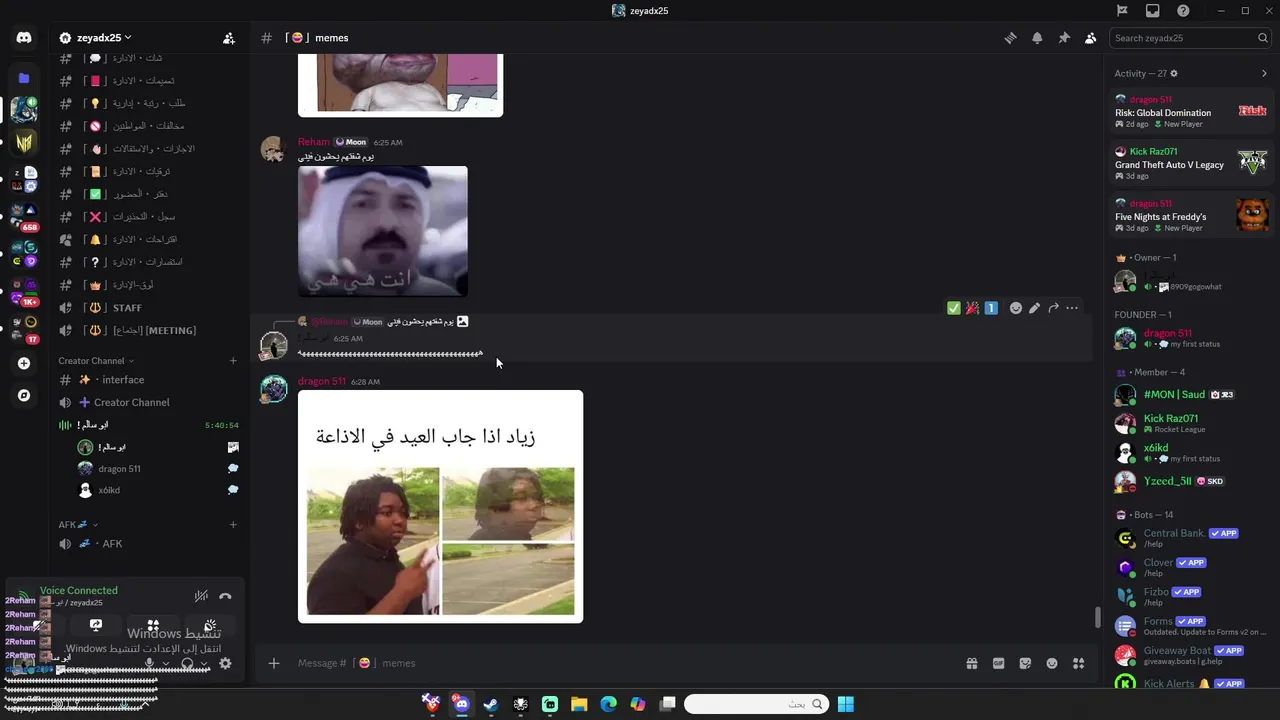Open Central Bank bot in member list
Image resolution: width=1280 pixels, height=720 pixels.
click(1190, 538)
